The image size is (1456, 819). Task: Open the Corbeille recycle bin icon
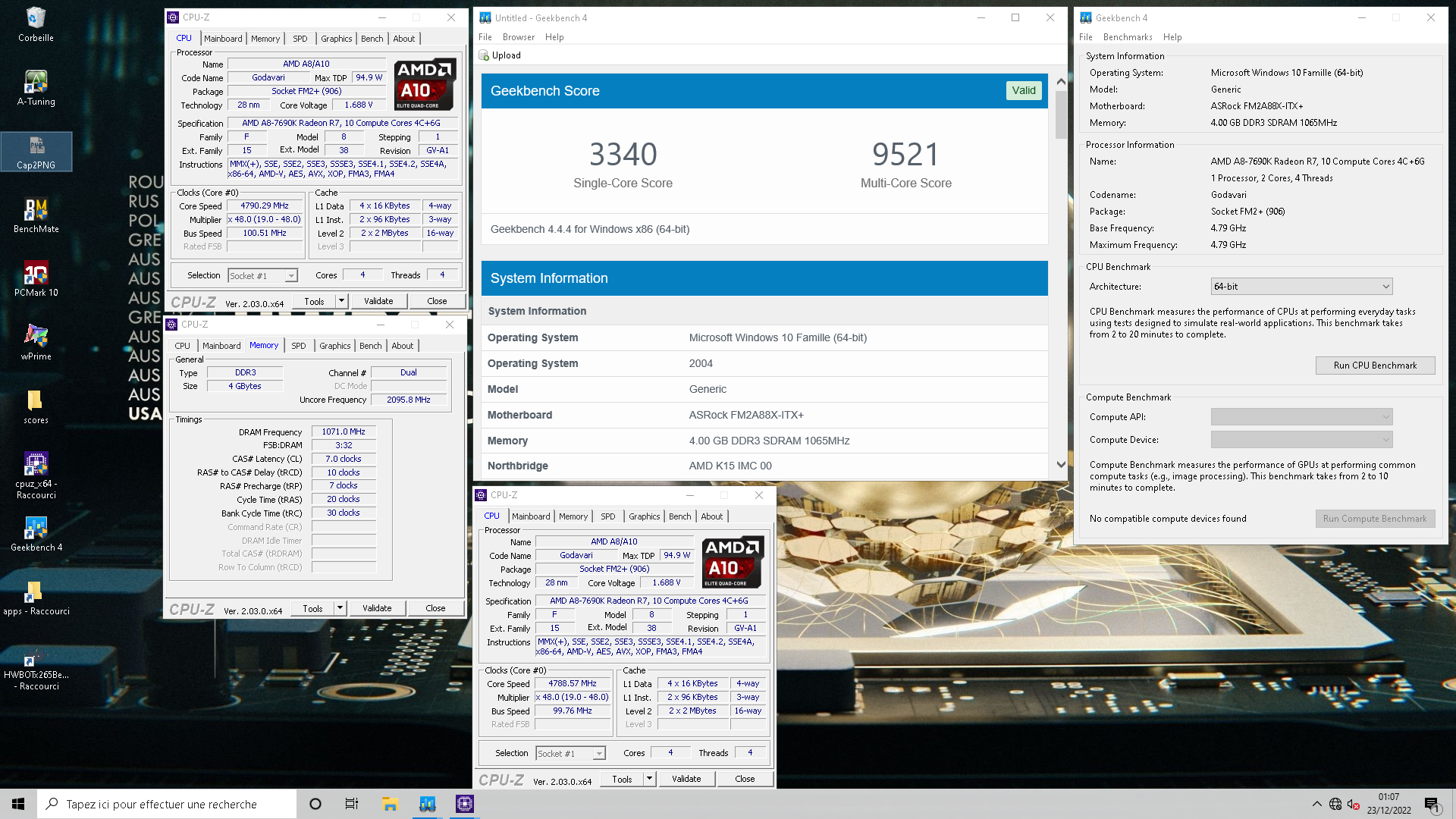(36, 24)
